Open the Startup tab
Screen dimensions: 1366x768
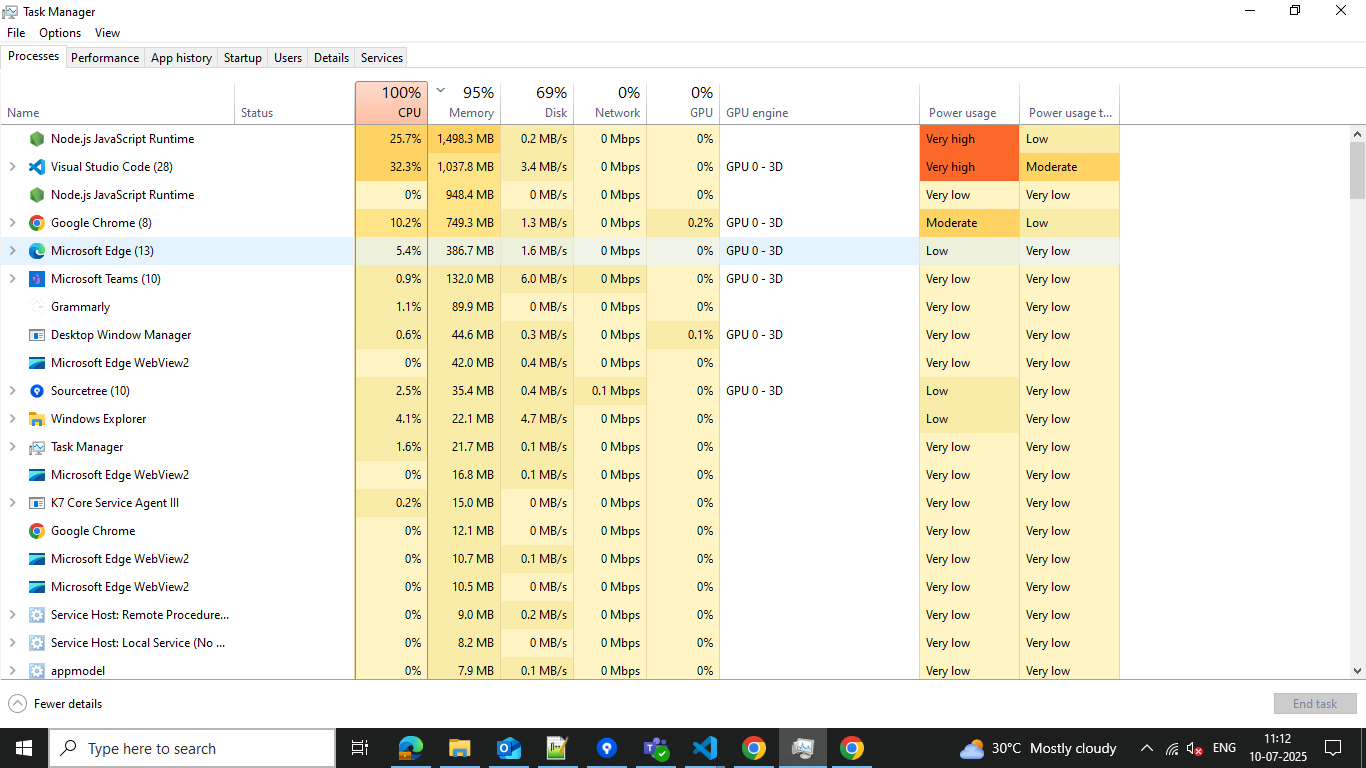click(x=242, y=58)
